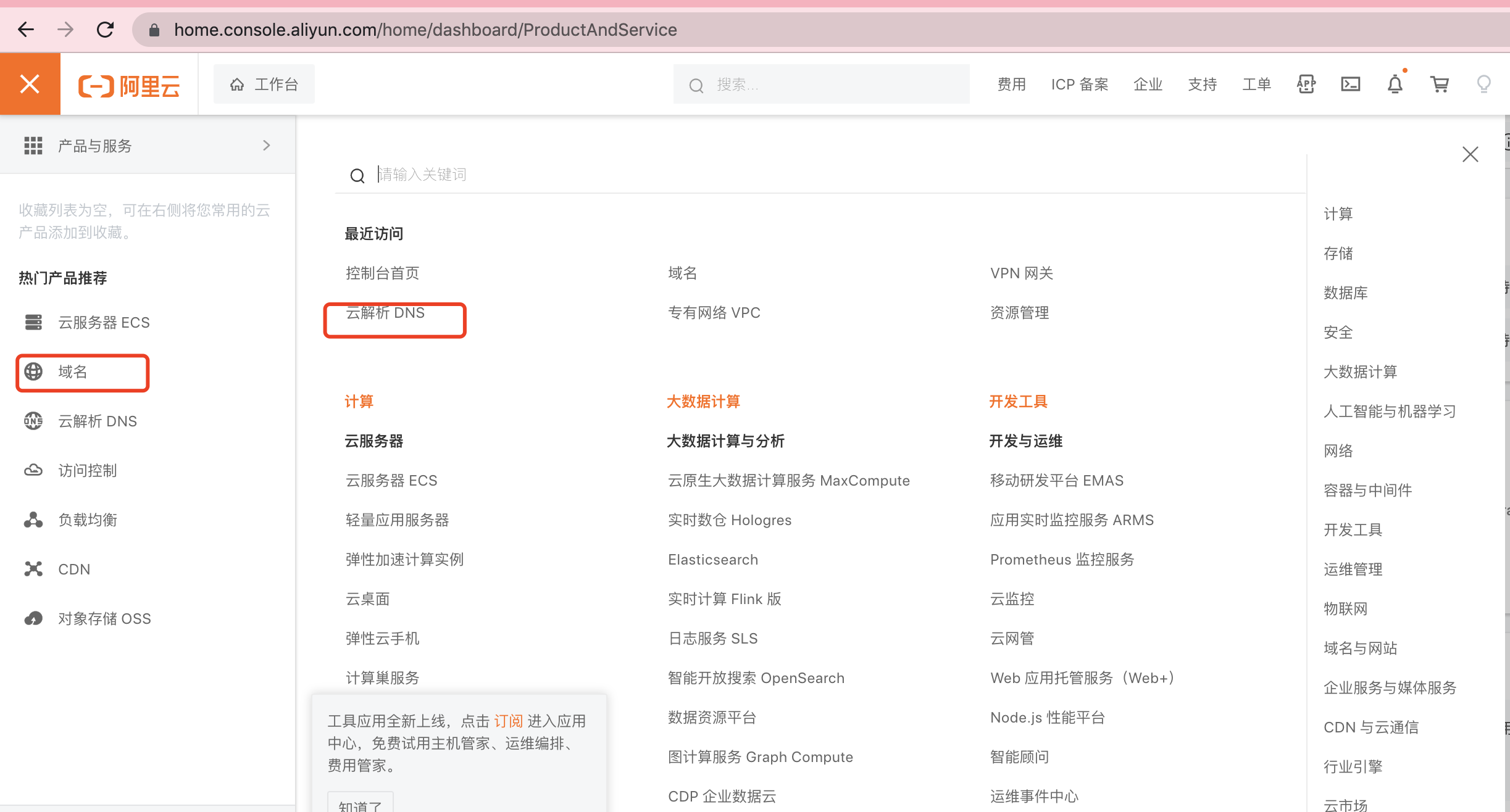
Task: Open 弹性加速计算实例
Action: [404, 560]
